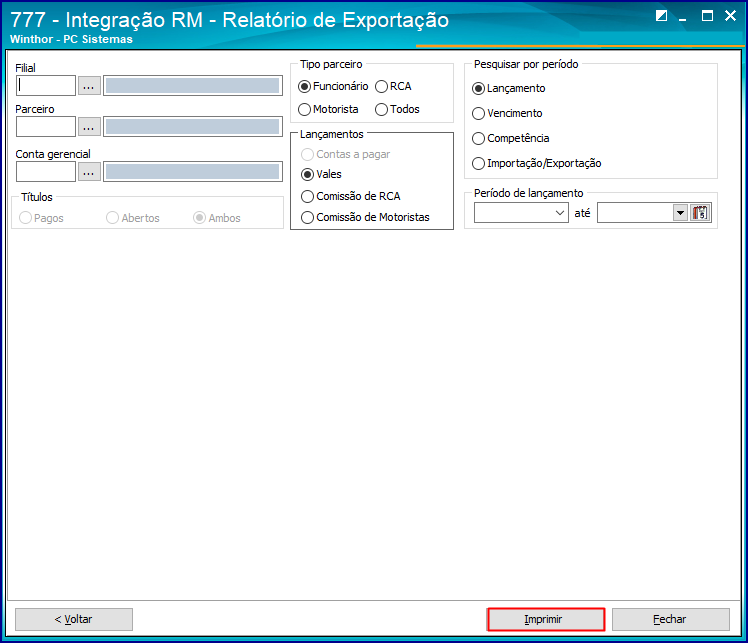Click the window style toggle icon in title bar
This screenshot has height=643, width=748.
661,16
